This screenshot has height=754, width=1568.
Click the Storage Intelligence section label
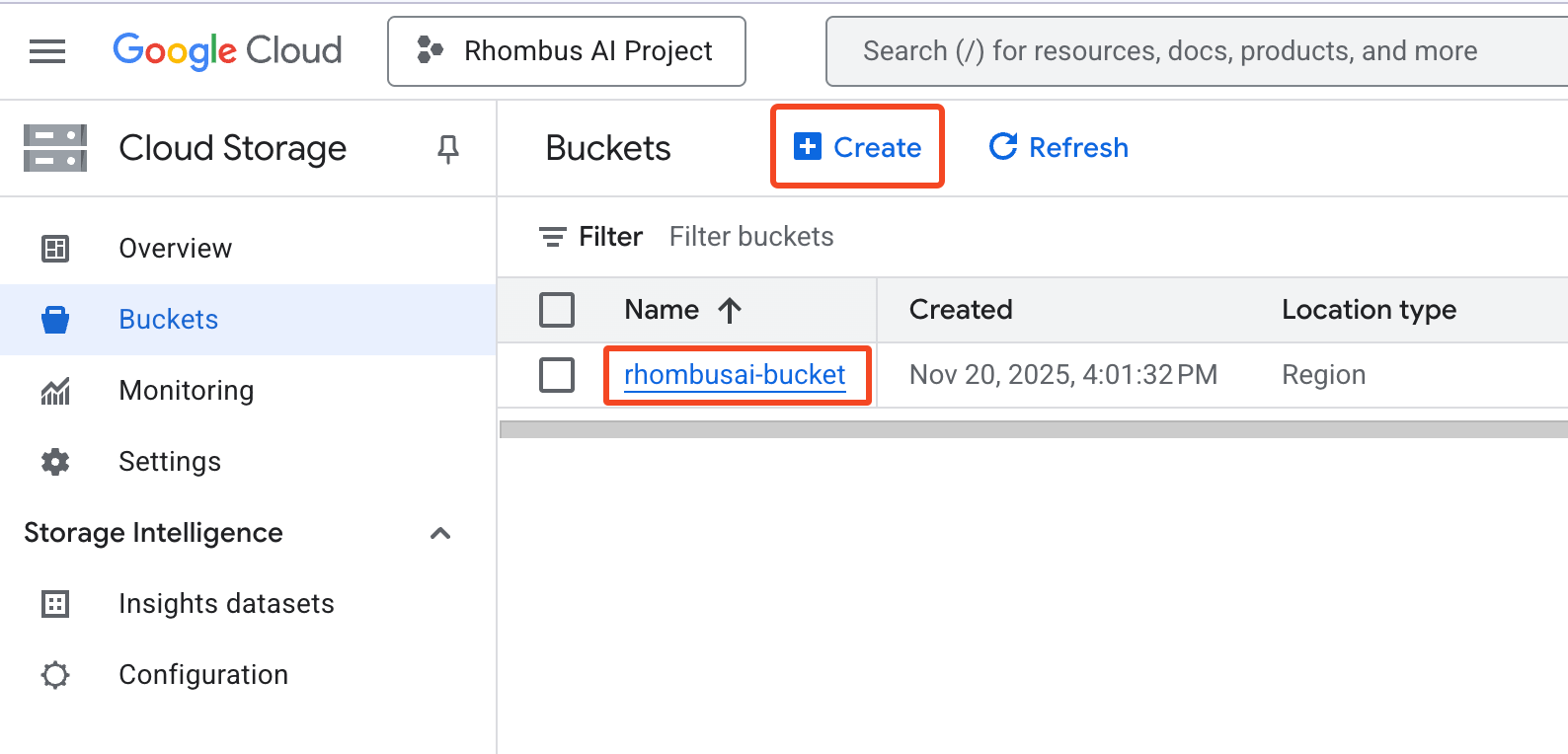pyautogui.click(x=153, y=533)
